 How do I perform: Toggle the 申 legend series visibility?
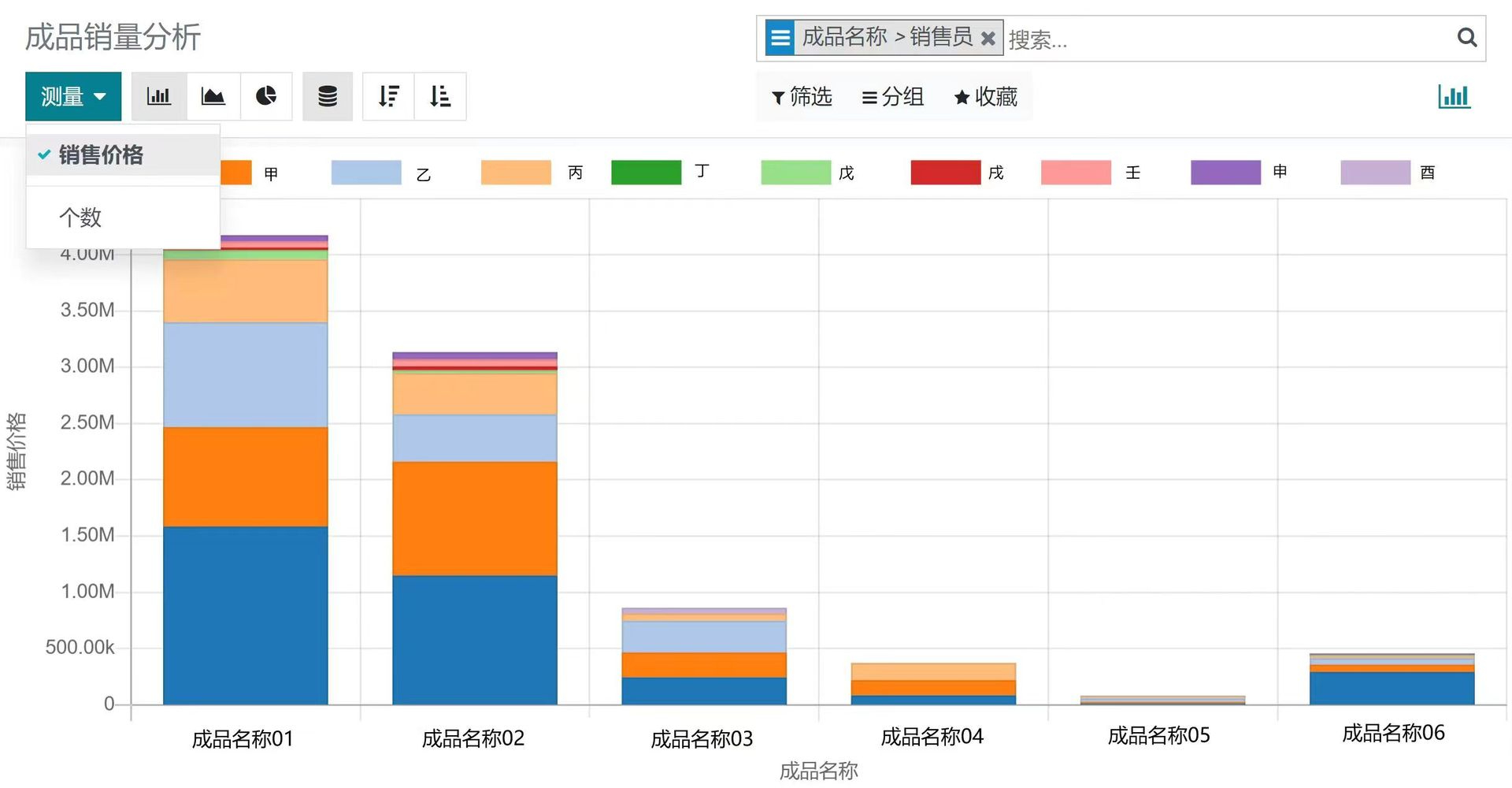1225,172
